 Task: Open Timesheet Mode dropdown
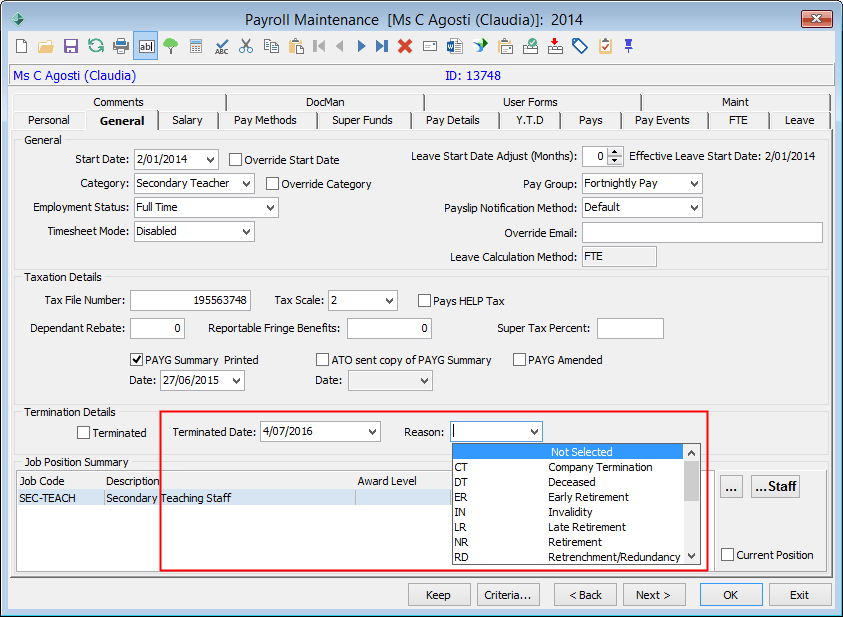coord(247,232)
